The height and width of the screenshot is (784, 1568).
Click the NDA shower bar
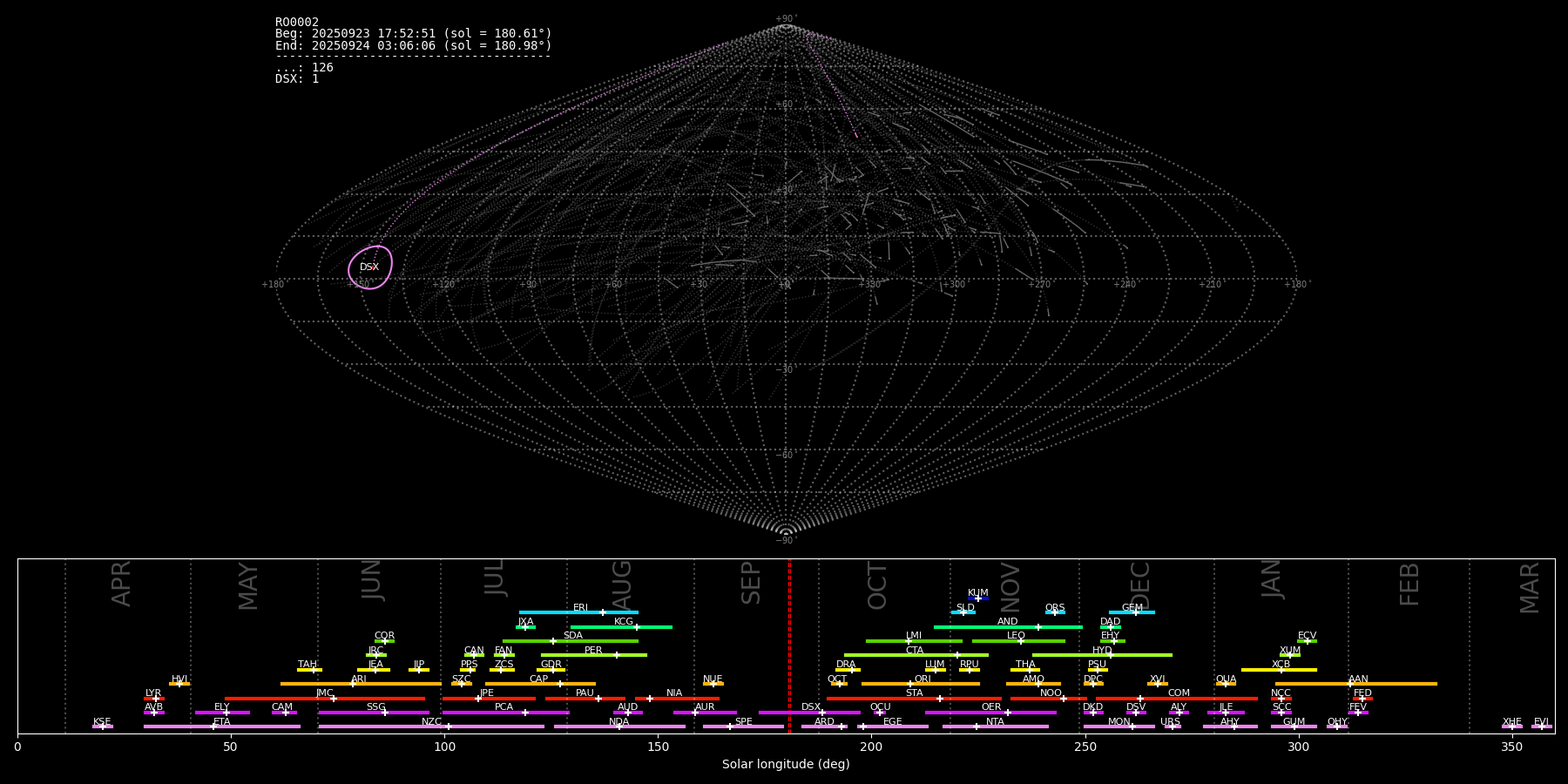point(619,727)
